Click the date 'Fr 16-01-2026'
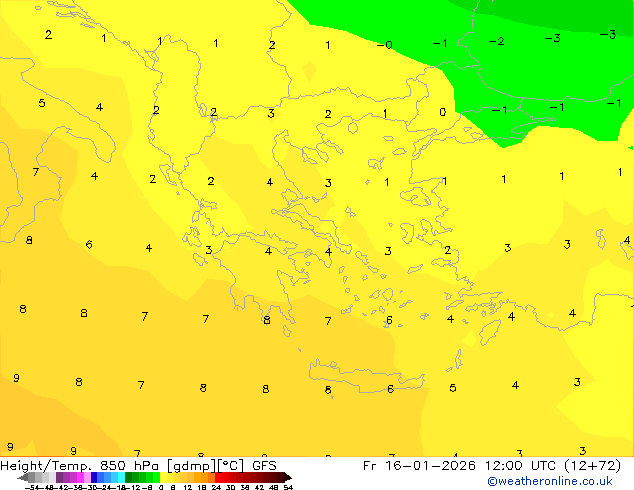Screen dimensions: 634x490 coord(419,465)
